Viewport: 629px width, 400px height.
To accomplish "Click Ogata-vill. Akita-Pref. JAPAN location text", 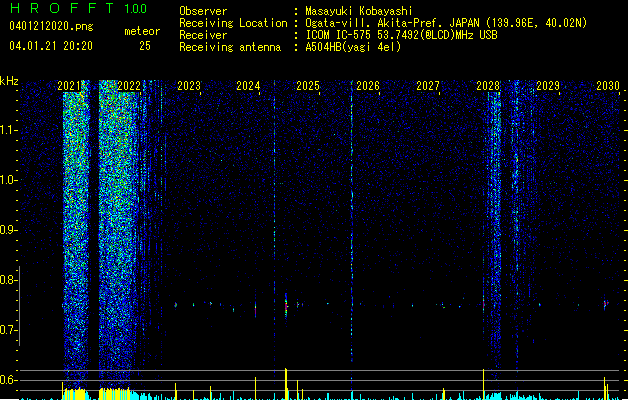I will click(446, 23).
